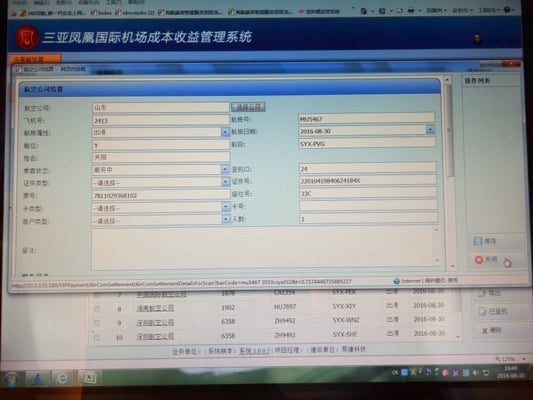Tick the checkbox for row 9
Image resolution: width=533 pixels, height=400 pixels.
[x=97, y=323]
